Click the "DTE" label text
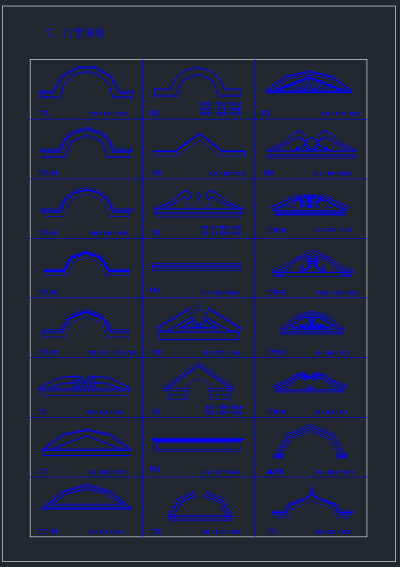The width and height of the screenshot is (400, 567). pyautogui.click(x=156, y=173)
